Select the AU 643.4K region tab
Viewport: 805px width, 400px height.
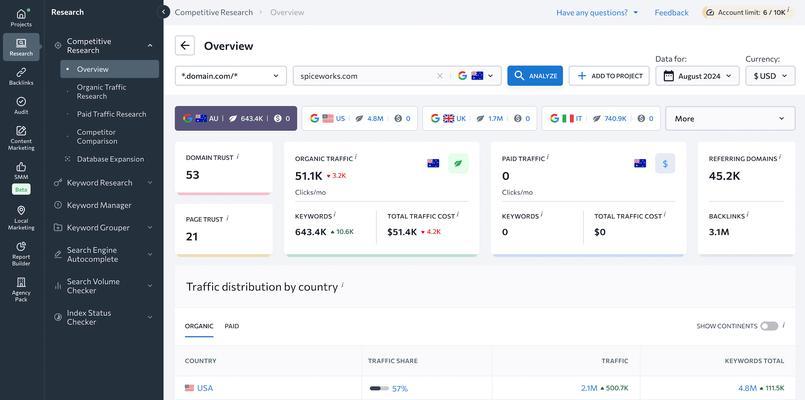(236, 118)
